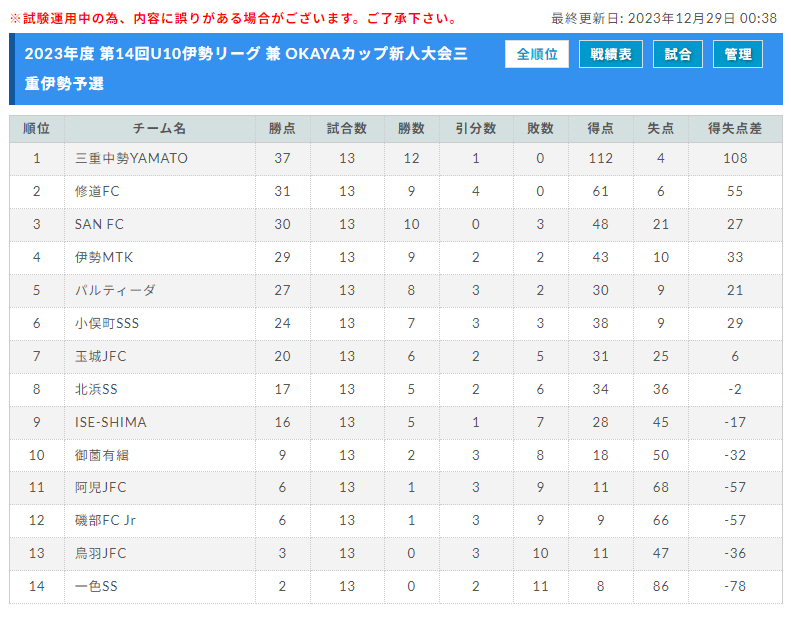The image size is (791, 624).
Task: Click the チーム名 column header
Action: (159, 129)
